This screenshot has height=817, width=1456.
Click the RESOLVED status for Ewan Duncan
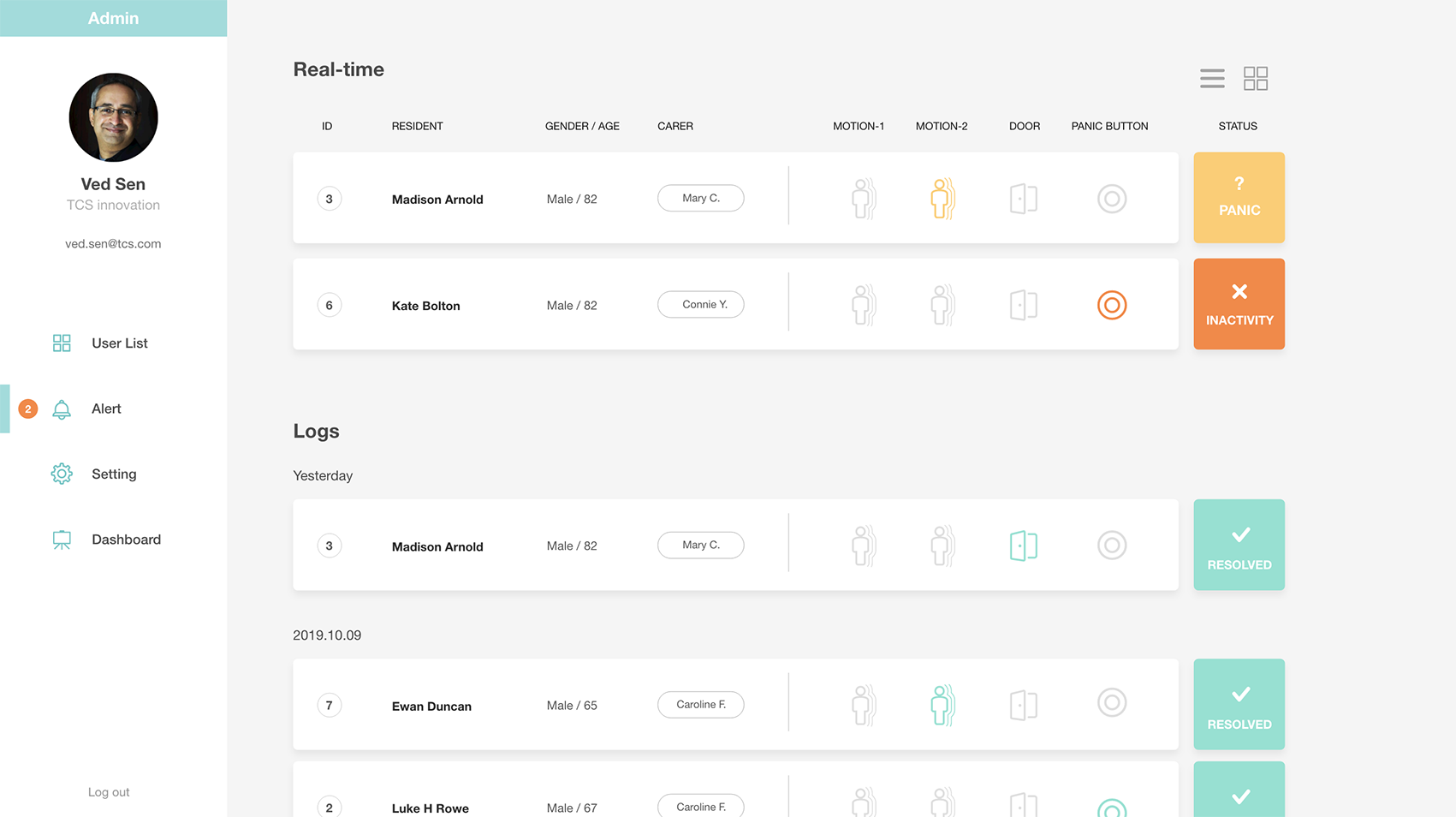pos(1239,705)
